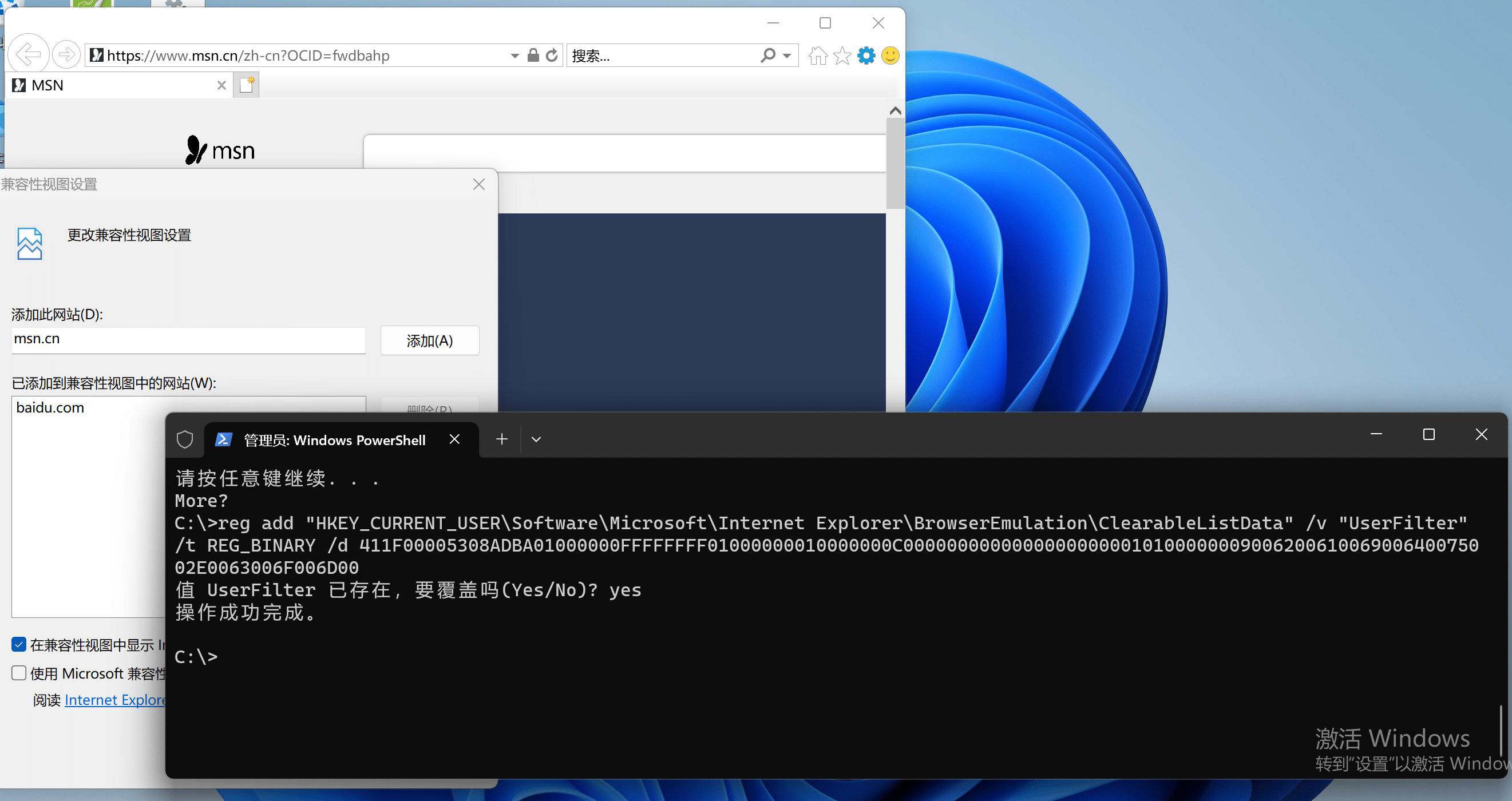The width and height of the screenshot is (1512, 801).
Task: Click the PowerShell security shield icon
Action: tap(185, 439)
